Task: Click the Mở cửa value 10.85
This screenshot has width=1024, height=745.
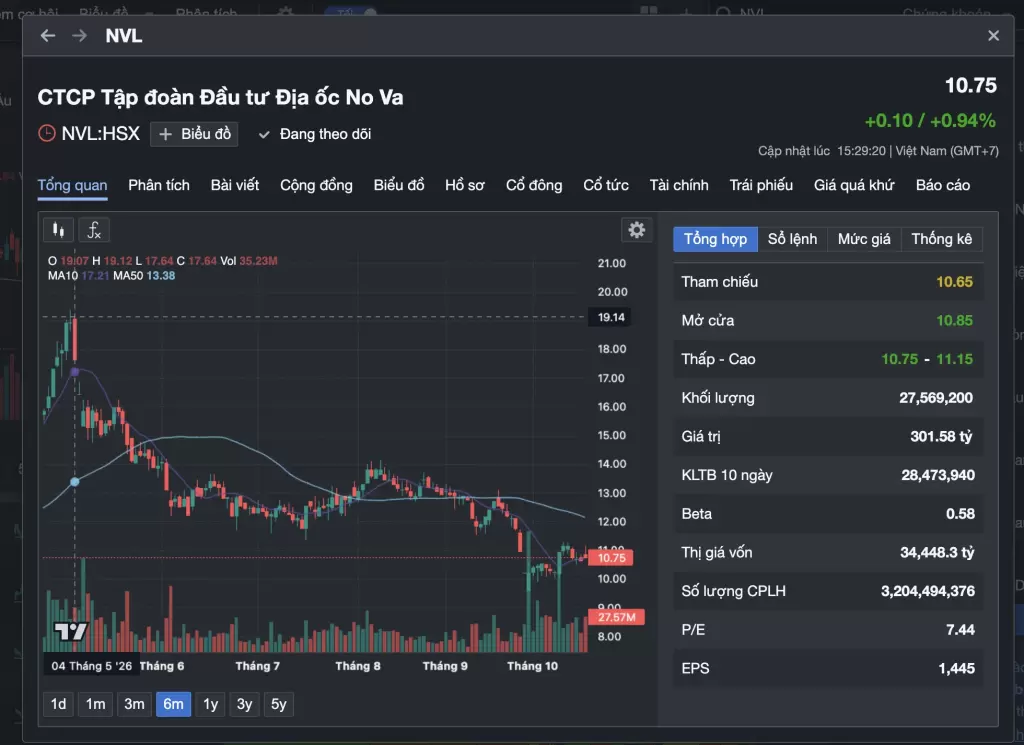Action: (x=954, y=321)
